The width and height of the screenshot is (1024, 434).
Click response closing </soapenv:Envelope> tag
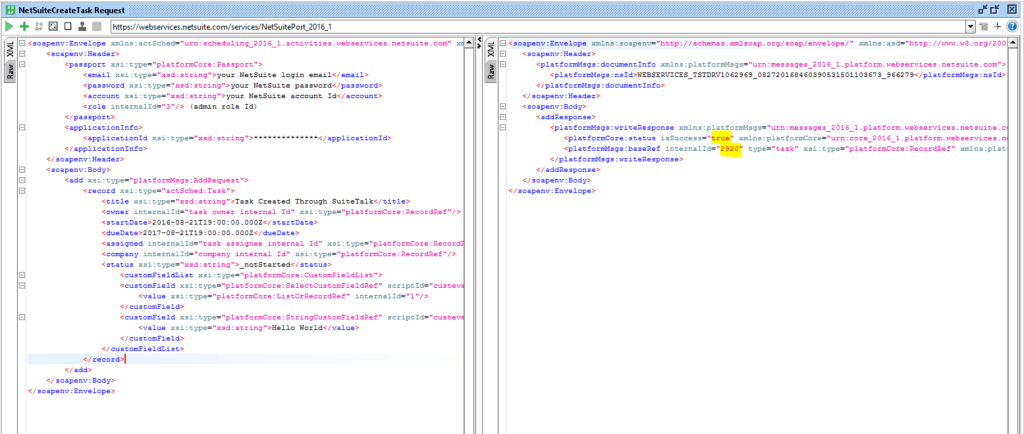tap(551, 191)
